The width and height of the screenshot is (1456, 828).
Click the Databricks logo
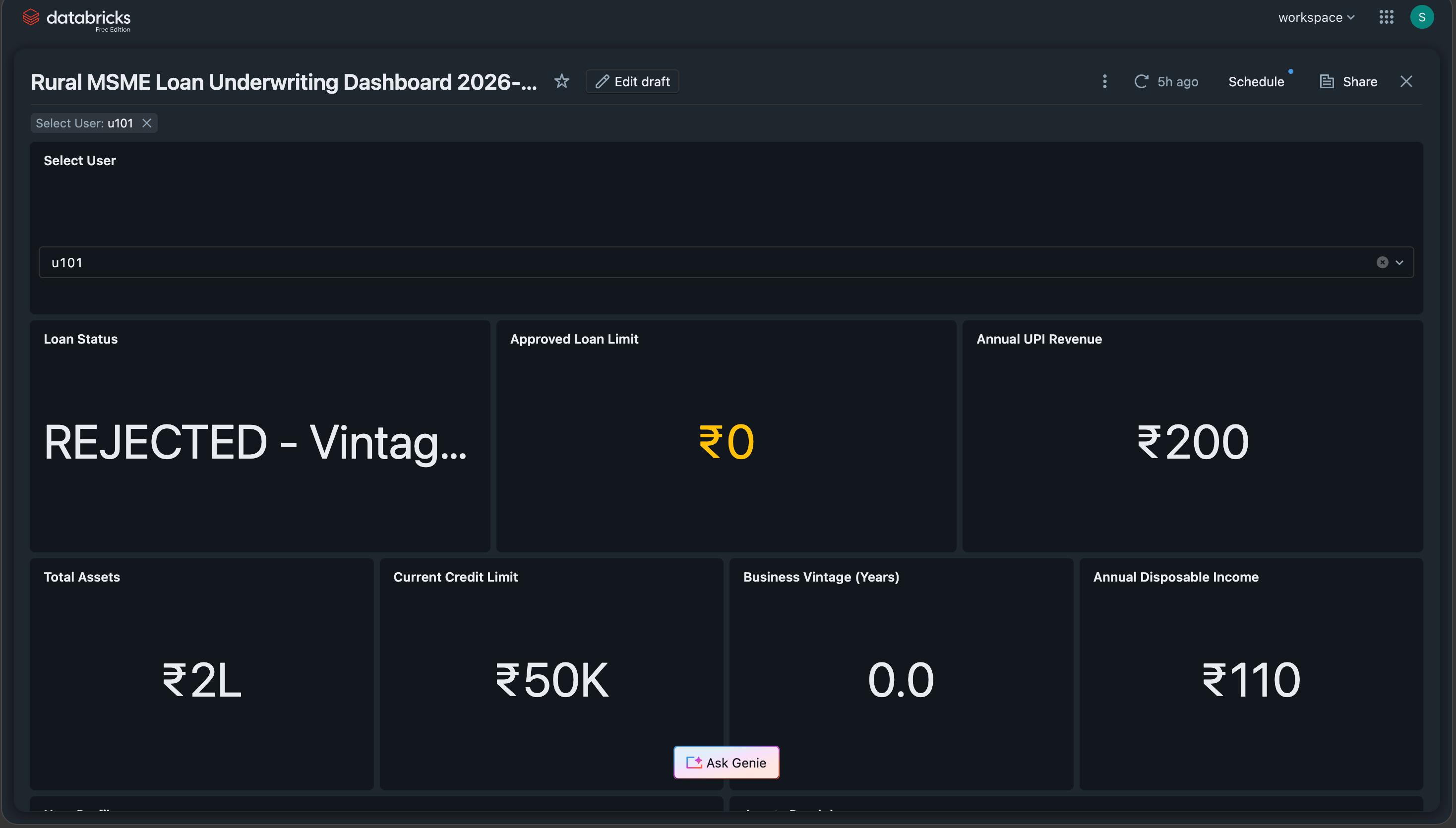coord(76,19)
